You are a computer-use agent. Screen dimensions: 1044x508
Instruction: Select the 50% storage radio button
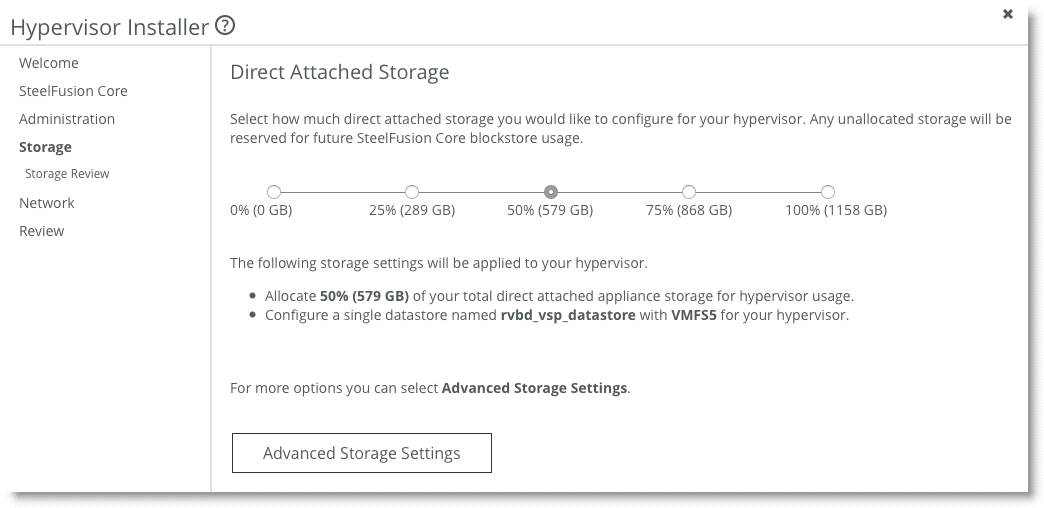click(551, 192)
